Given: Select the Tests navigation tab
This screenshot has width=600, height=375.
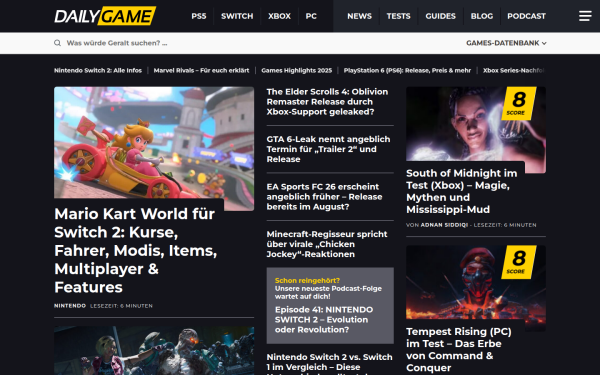Looking at the screenshot, I should point(398,16).
